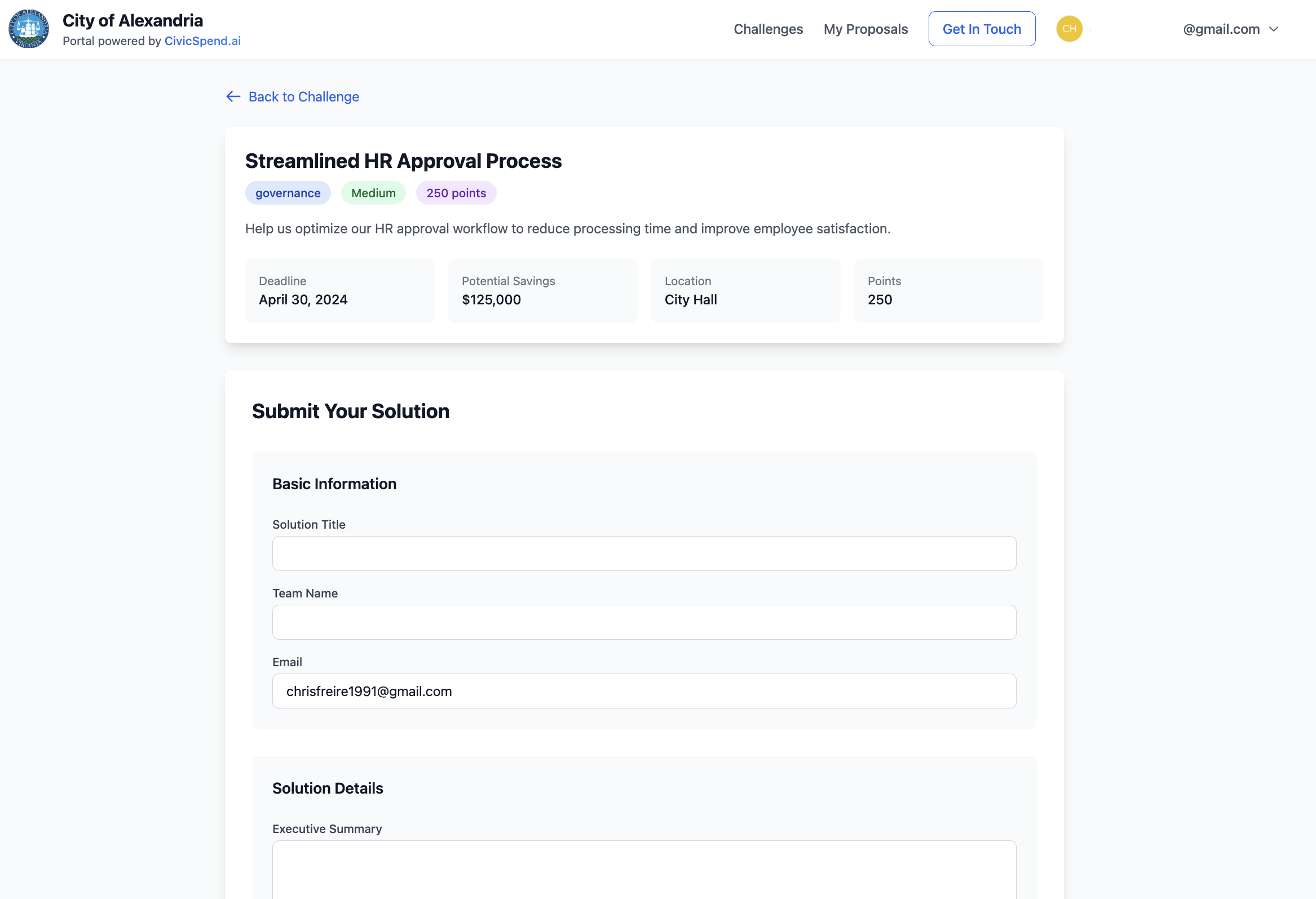
Task: Click the Deadline April 30 card
Action: coord(340,291)
